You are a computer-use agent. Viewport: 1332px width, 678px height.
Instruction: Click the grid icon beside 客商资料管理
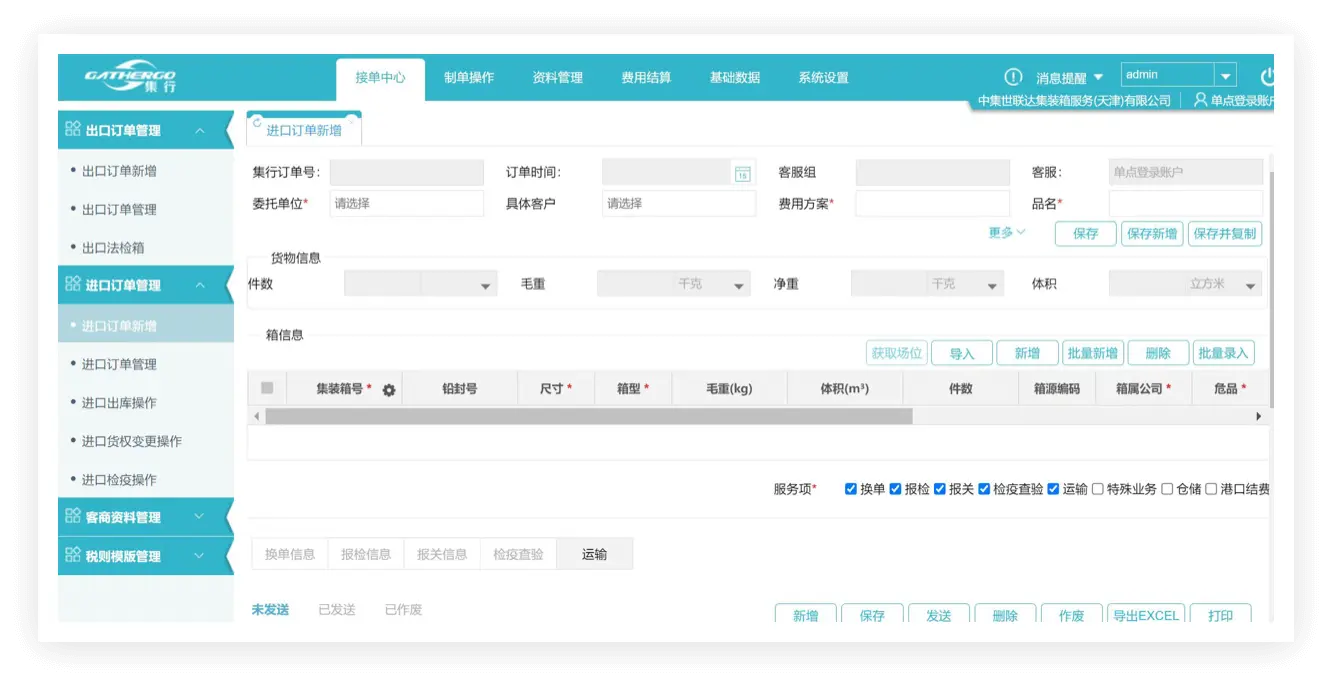72,516
